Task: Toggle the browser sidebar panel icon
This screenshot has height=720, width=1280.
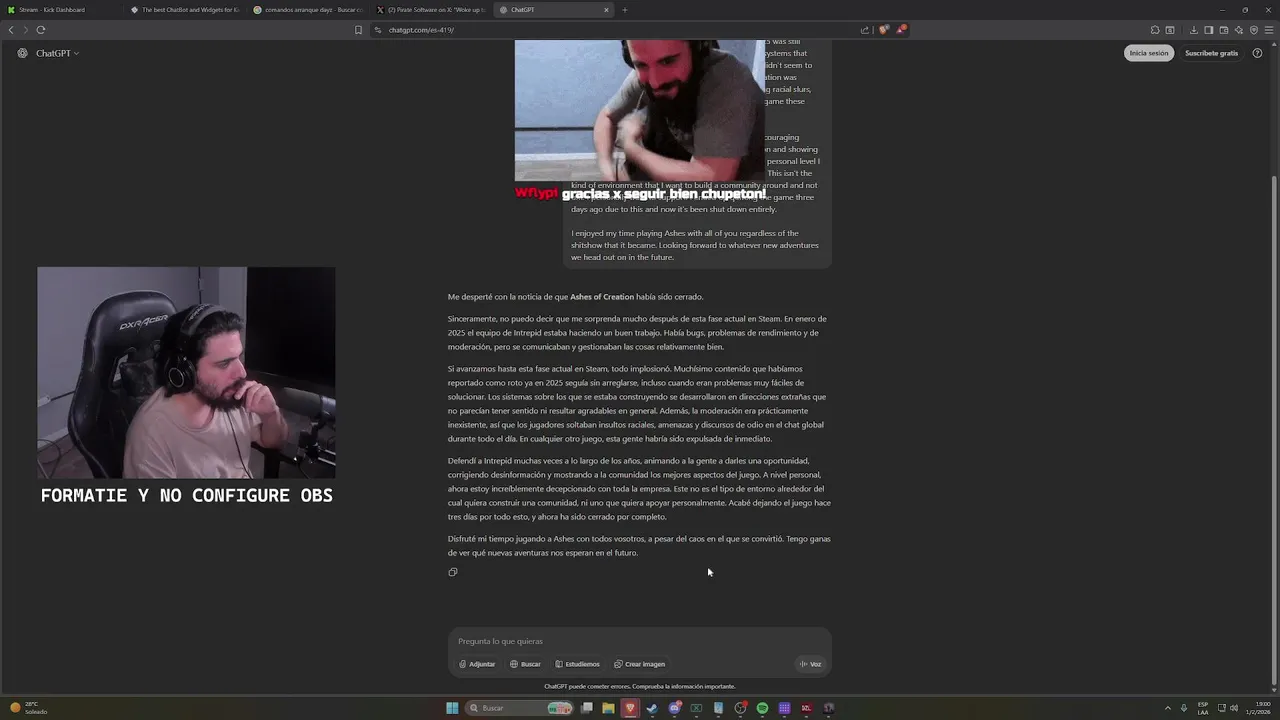Action: 1208,30
